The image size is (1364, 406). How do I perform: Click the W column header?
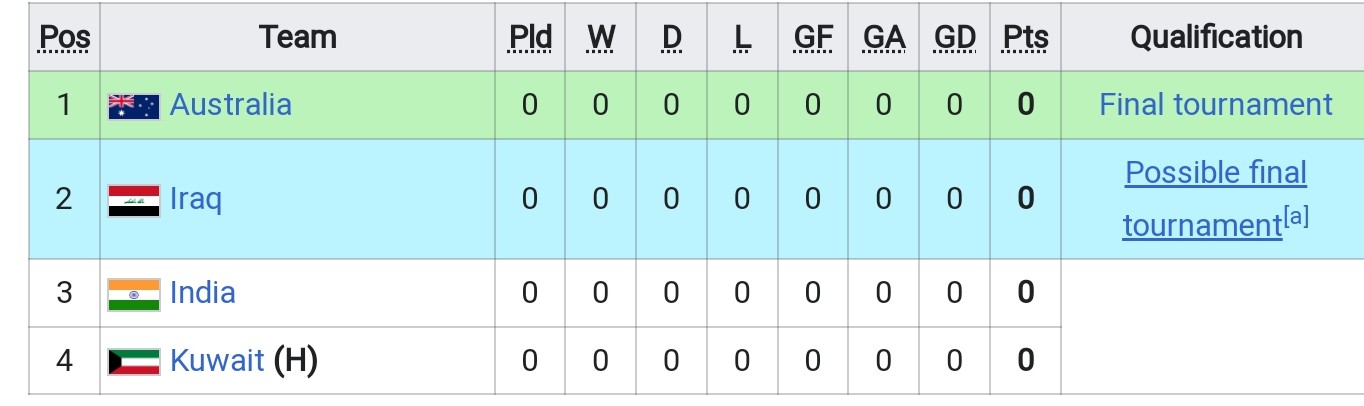[601, 38]
